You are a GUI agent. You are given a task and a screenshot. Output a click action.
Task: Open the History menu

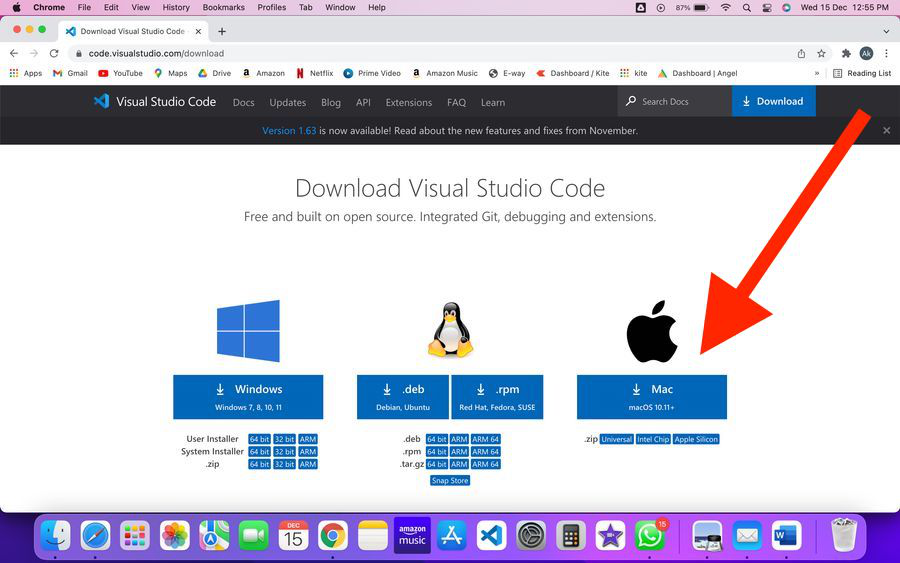point(176,7)
